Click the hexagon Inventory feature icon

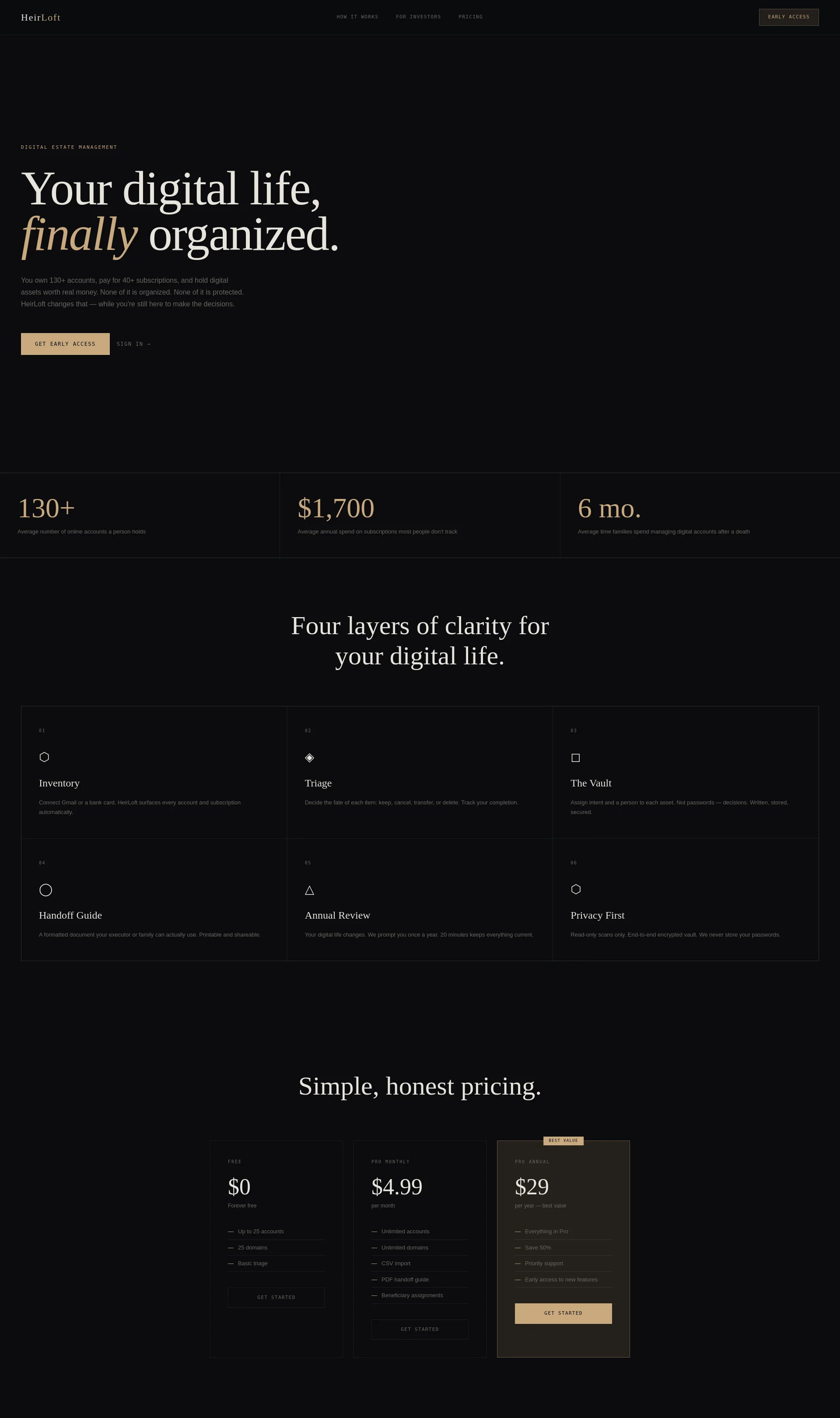44,757
